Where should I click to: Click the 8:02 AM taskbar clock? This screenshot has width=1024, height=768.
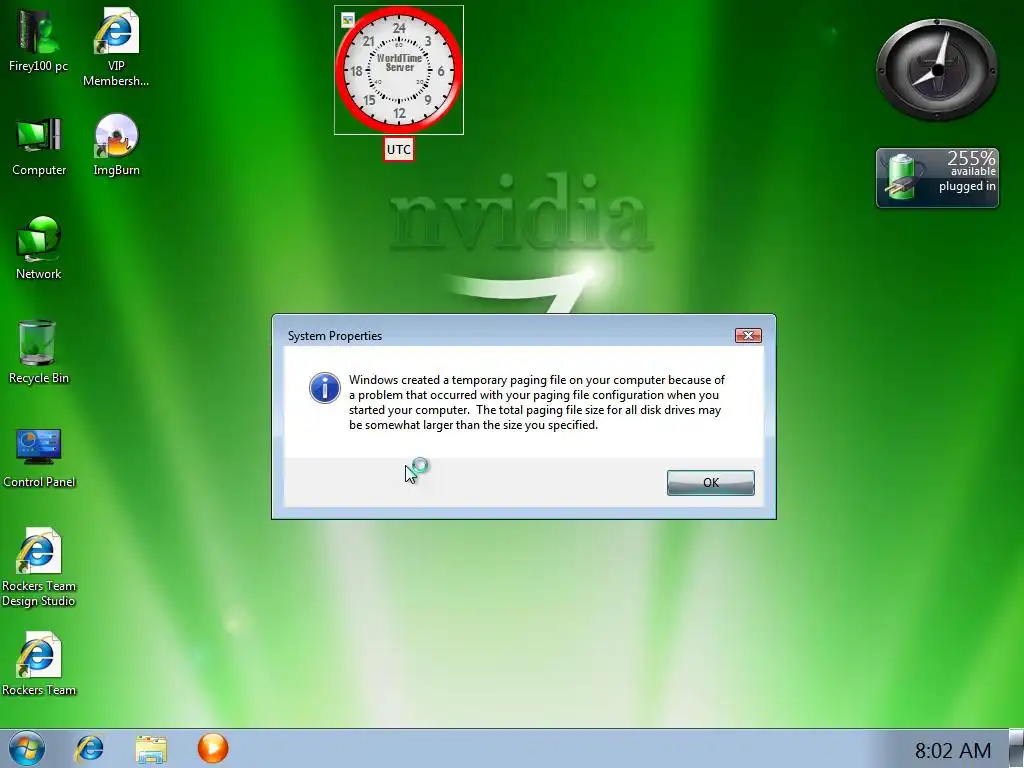[x=953, y=750]
